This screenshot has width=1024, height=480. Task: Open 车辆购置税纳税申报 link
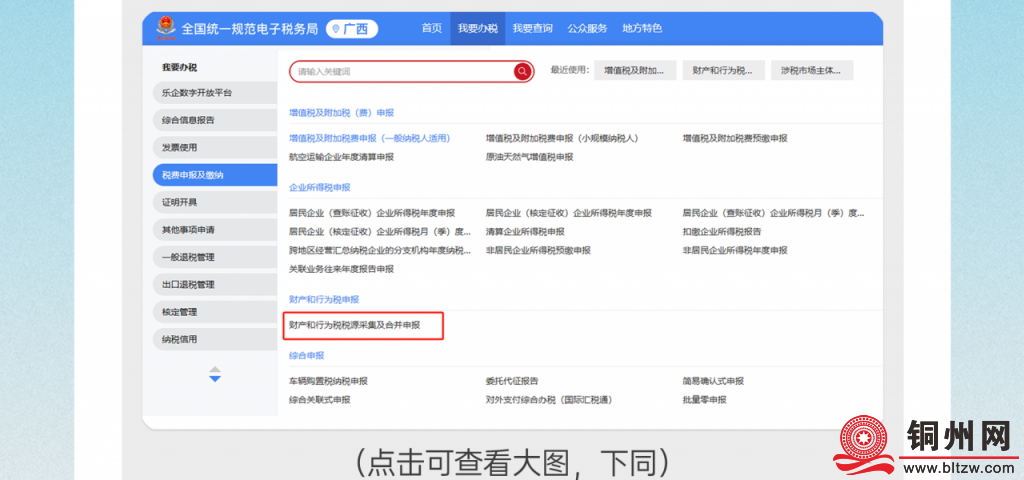click(x=328, y=381)
